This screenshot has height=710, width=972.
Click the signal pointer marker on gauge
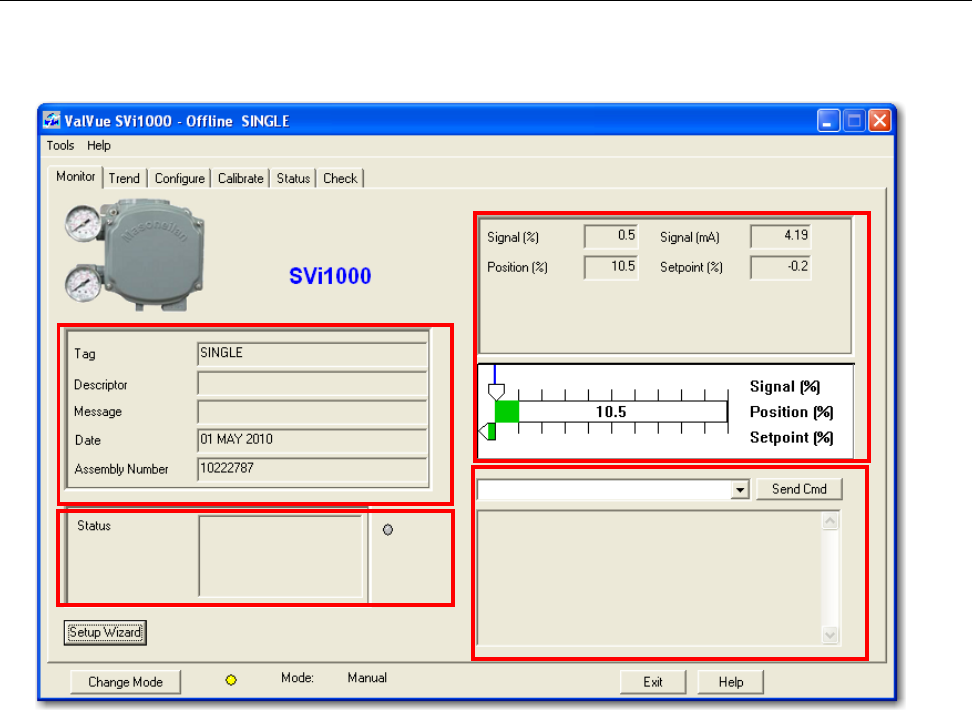pyautogui.click(x=496, y=391)
